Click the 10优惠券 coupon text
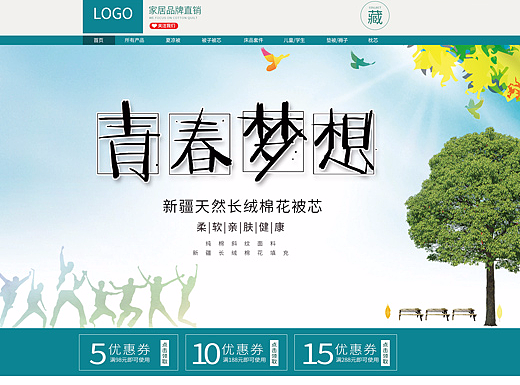Image resolution: width=520 pixels, height=385 pixels. click(x=228, y=352)
